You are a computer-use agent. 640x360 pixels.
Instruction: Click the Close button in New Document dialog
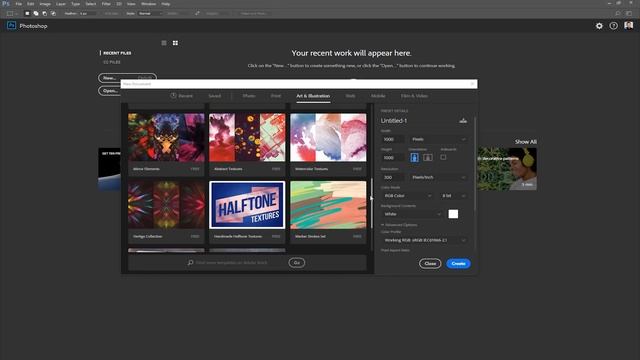[430, 263]
